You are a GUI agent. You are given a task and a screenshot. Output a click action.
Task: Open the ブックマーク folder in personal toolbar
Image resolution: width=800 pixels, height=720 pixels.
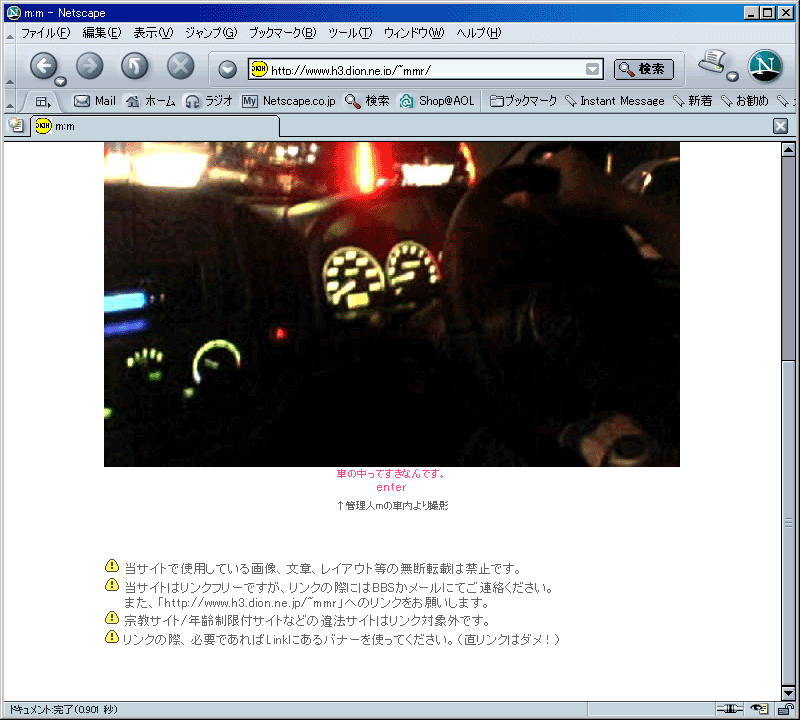pyautogui.click(x=523, y=101)
